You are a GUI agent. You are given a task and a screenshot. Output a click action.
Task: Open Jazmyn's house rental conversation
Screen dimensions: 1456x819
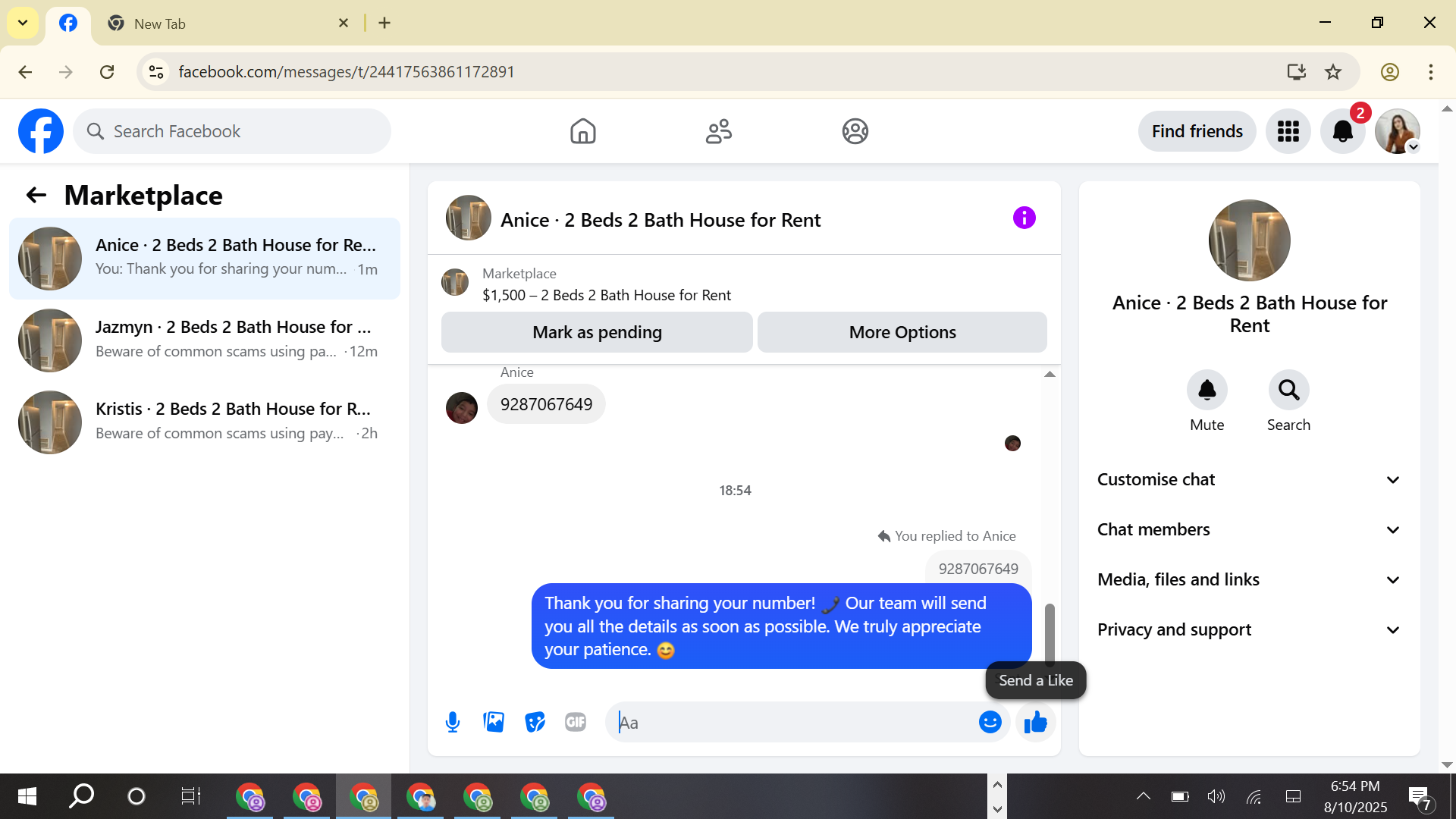[x=205, y=340]
